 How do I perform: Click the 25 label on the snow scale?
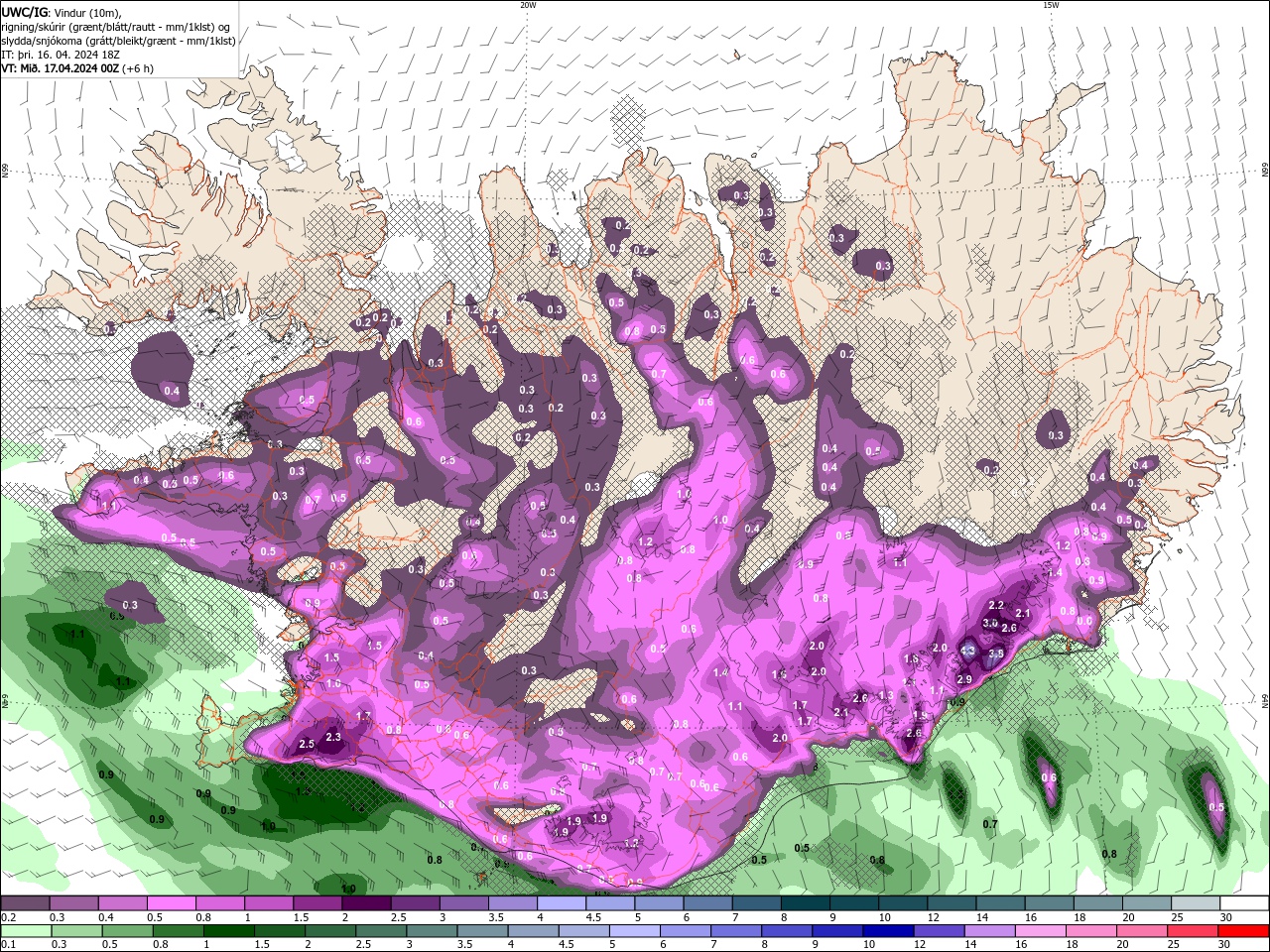point(1178,918)
